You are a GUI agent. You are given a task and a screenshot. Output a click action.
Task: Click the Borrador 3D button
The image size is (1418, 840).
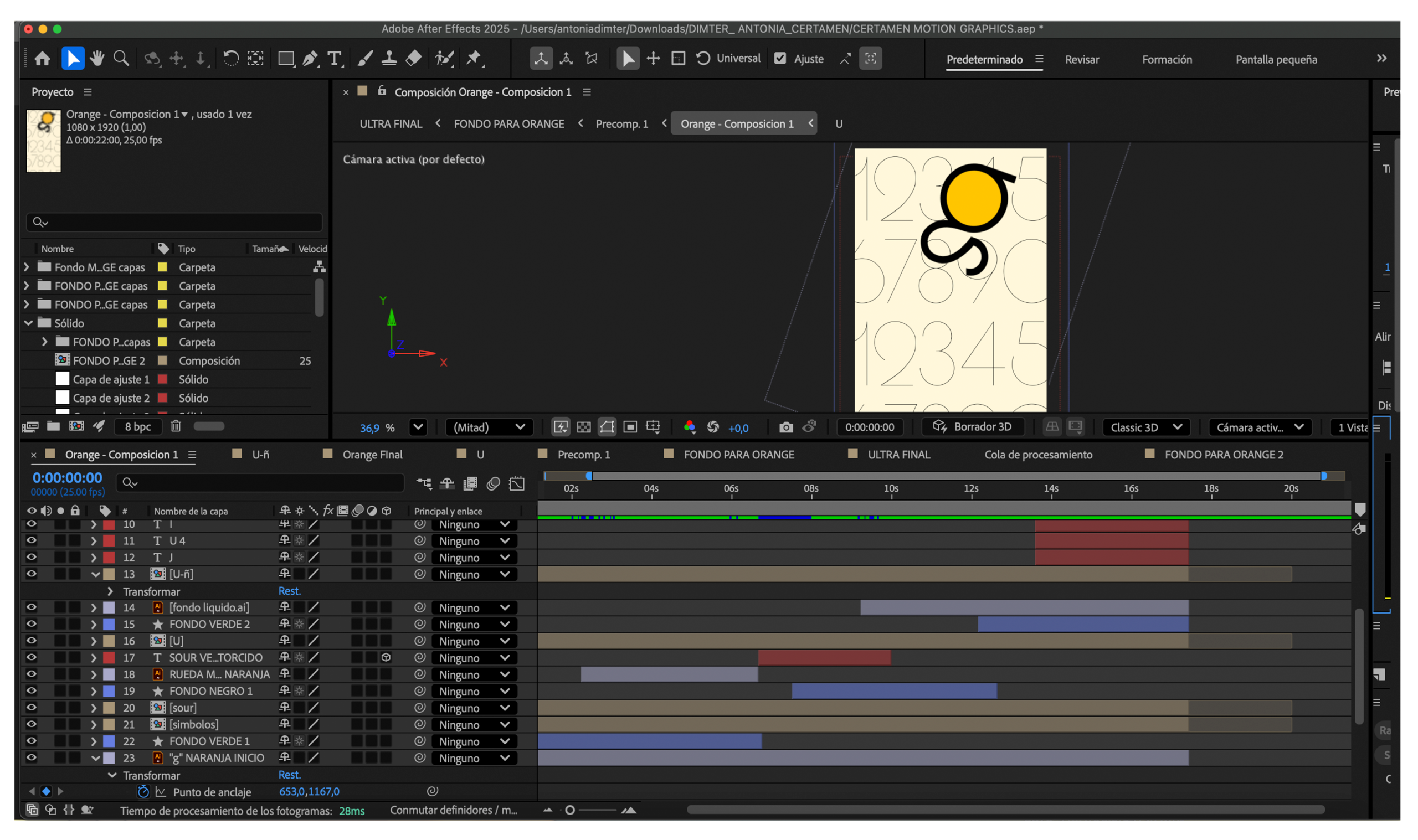click(x=972, y=427)
